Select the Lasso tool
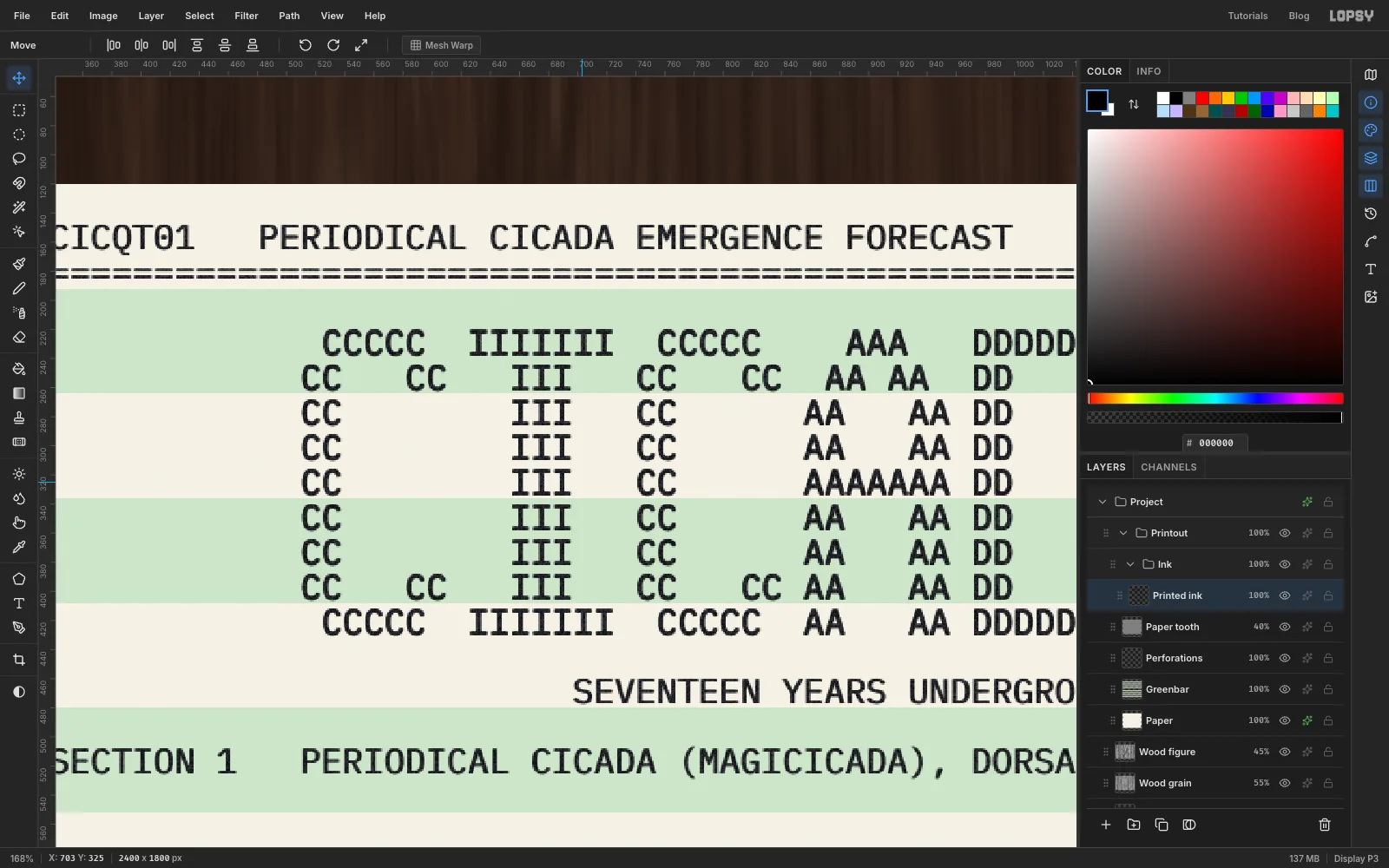This screenshot has width=1389, height=868. pyautogui.click(x=19, y=159)
